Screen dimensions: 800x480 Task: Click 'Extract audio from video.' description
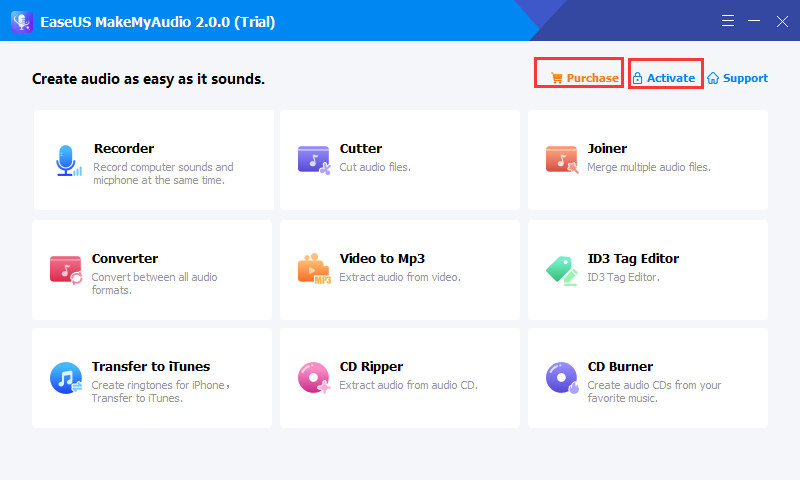400,277
